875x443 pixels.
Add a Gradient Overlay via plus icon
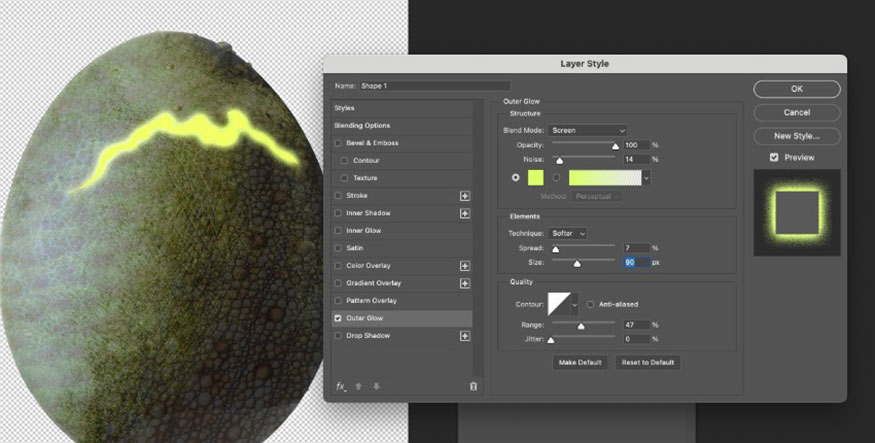(465, 283)
